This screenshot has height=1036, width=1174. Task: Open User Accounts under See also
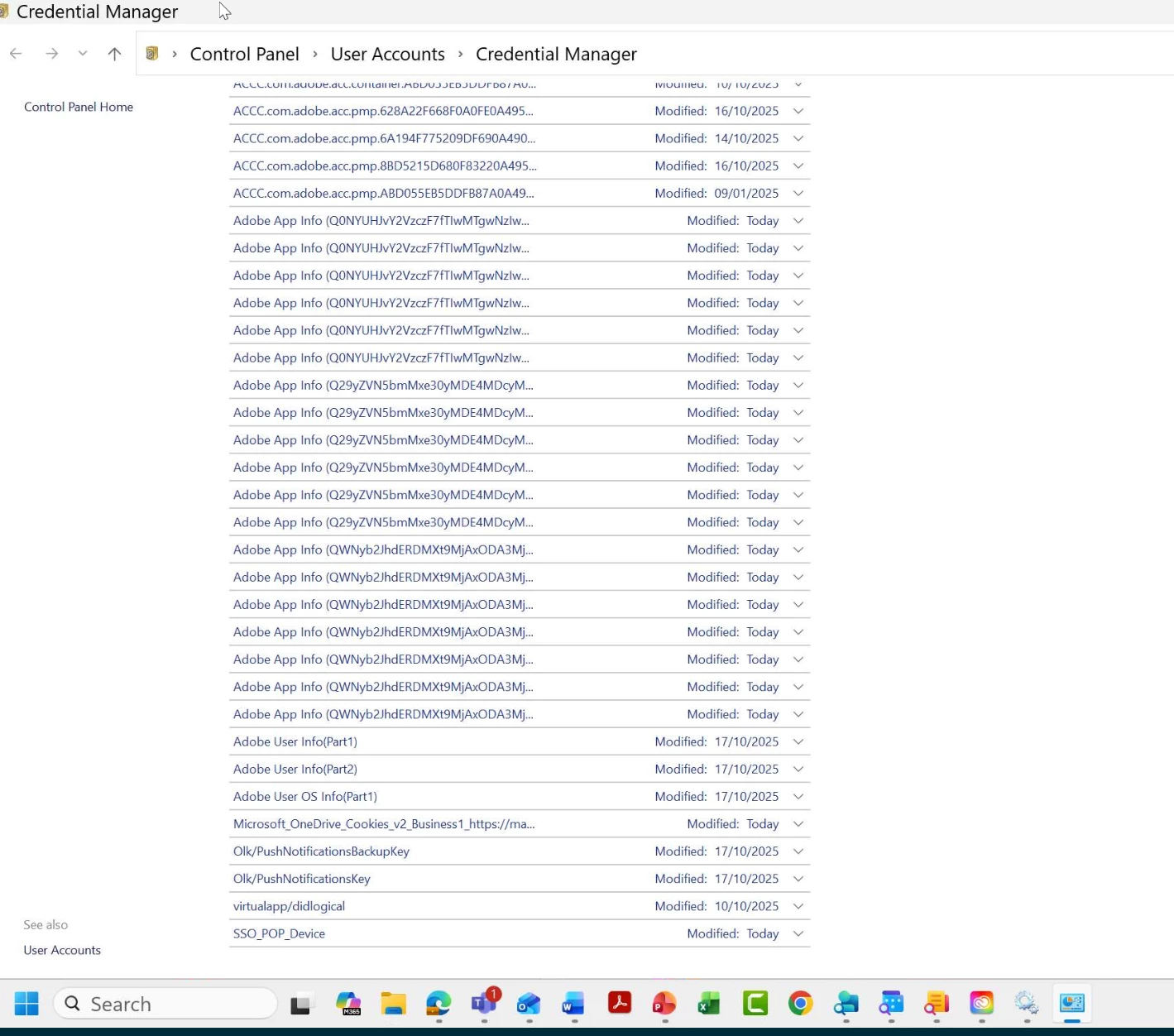click(x=62, y=950)
